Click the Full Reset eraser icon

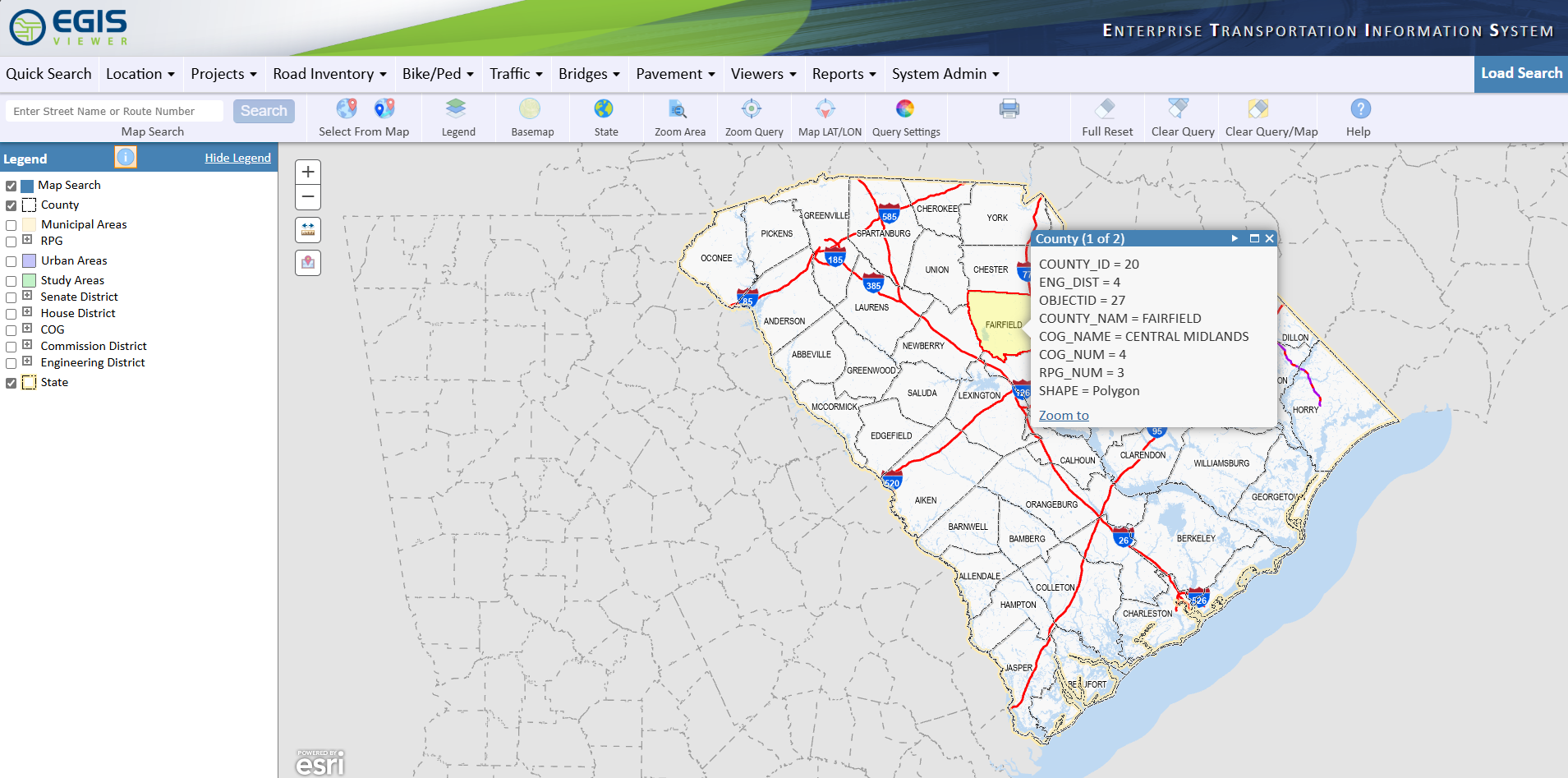click(x=1106, y=109)
